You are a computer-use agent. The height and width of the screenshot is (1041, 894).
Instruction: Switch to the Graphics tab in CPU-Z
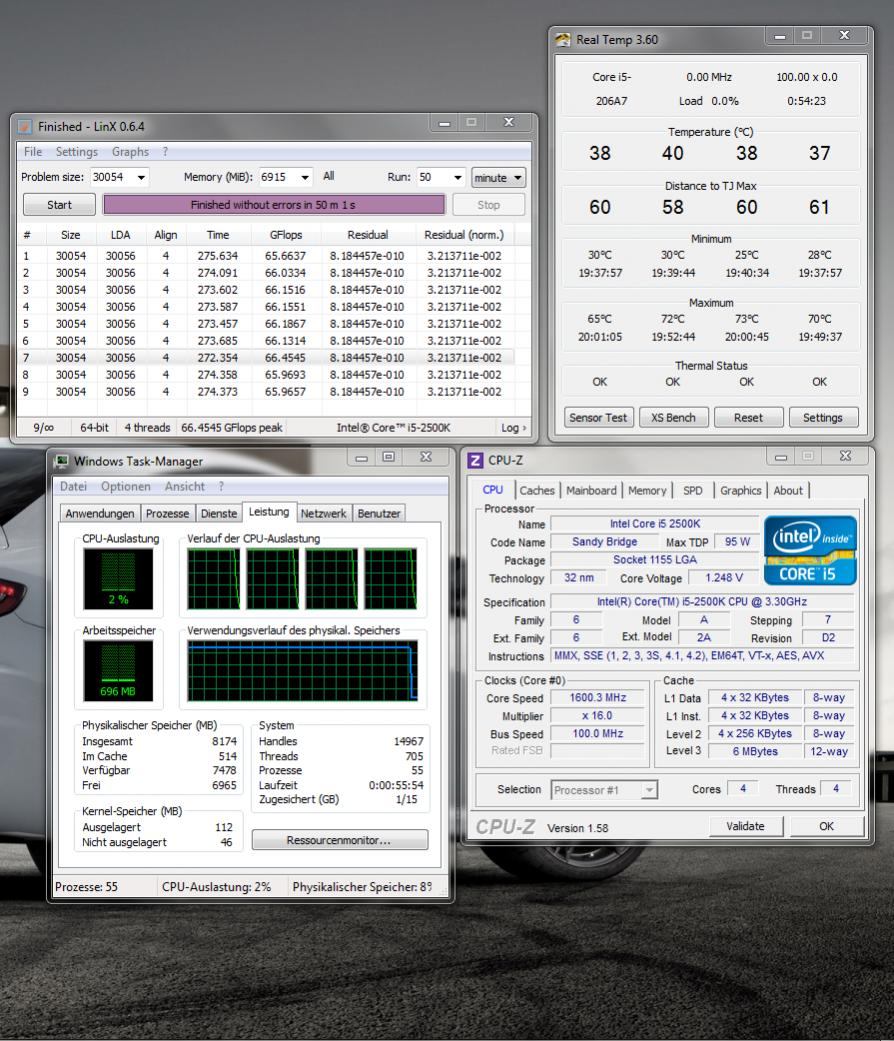pos(741,491)
